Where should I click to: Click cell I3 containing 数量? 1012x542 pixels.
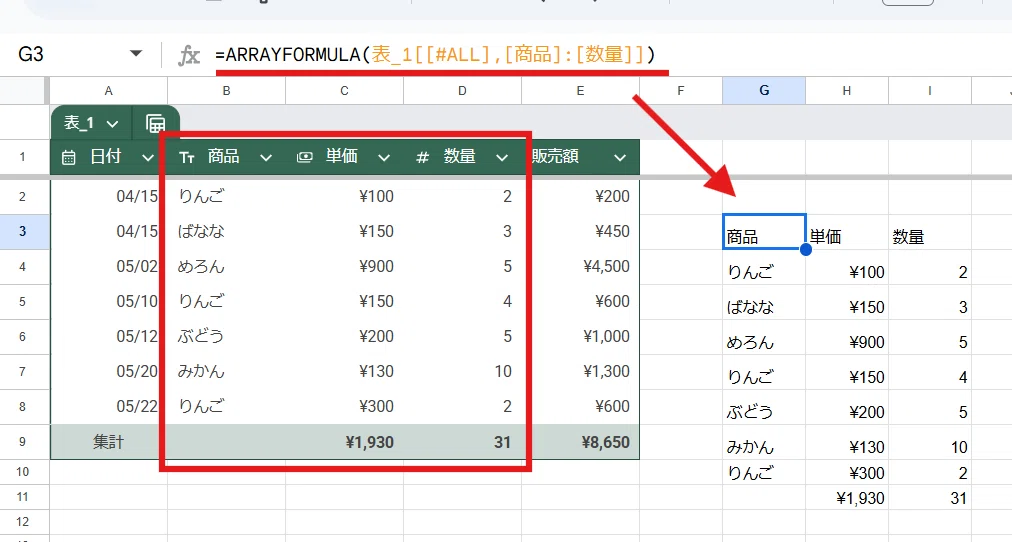[x=929, y=232]
